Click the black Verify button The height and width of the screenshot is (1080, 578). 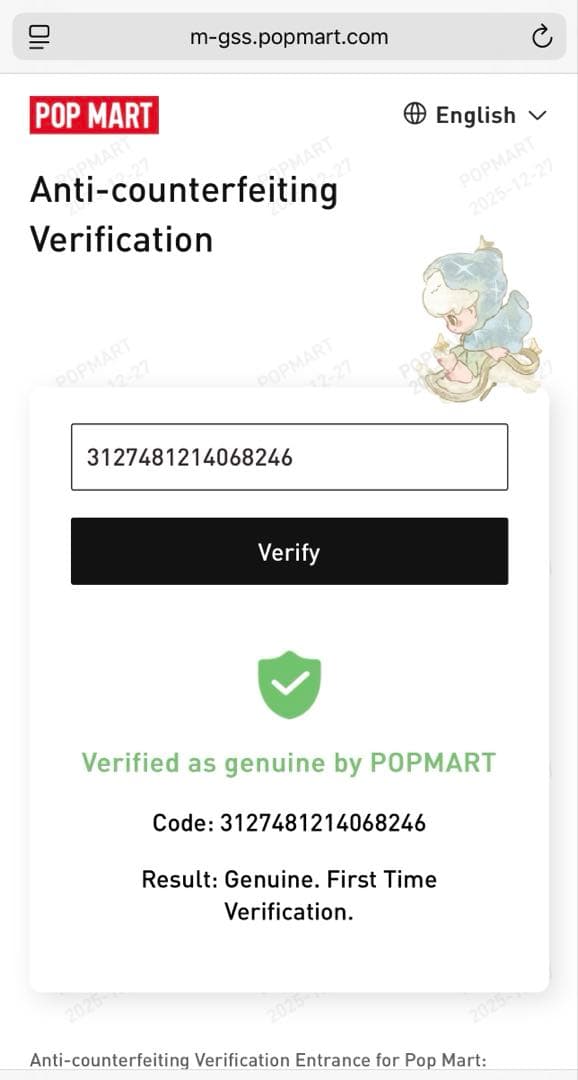coord(289,551)
